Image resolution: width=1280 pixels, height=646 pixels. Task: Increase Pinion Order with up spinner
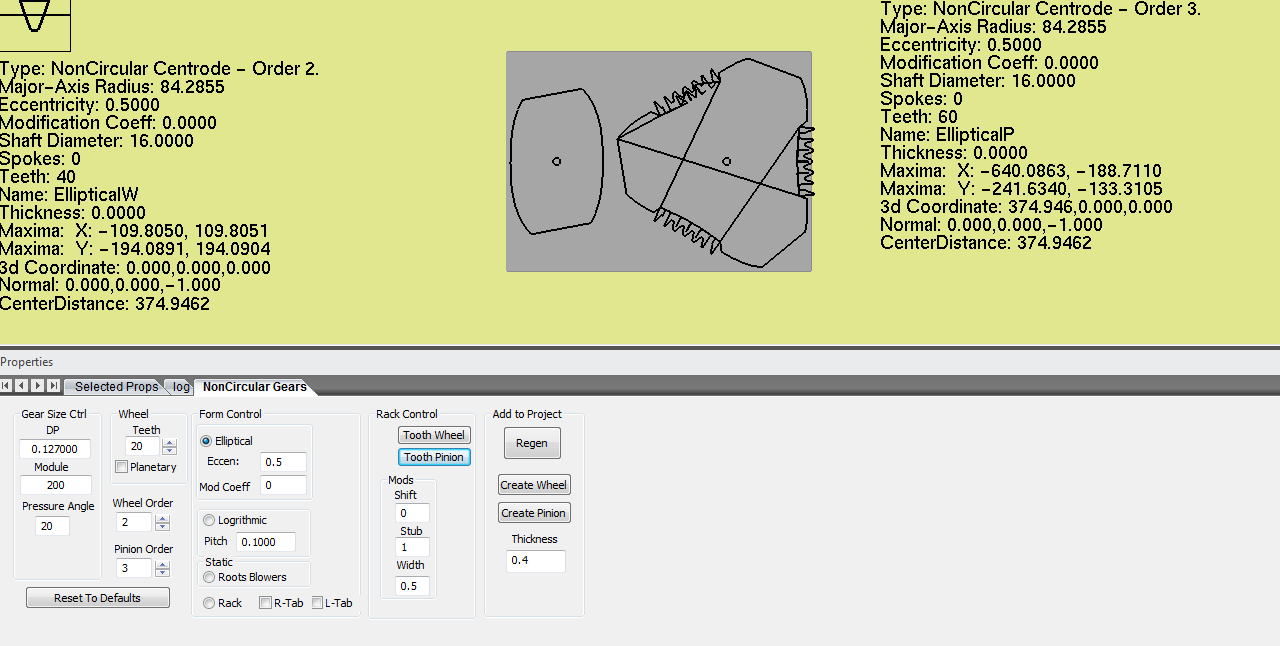pos(162,563)
